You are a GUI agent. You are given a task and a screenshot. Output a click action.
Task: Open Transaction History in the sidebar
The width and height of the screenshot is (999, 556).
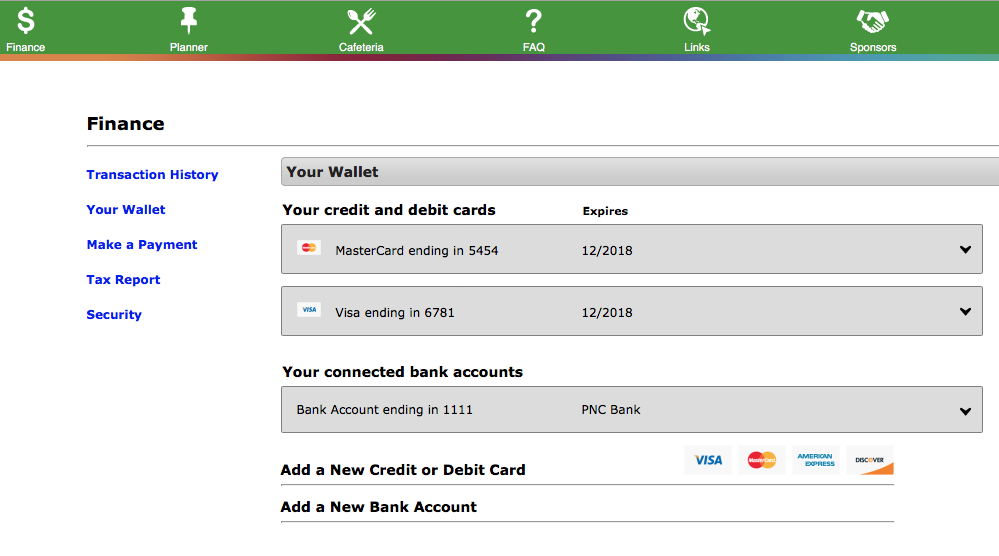tap(152, 175)
